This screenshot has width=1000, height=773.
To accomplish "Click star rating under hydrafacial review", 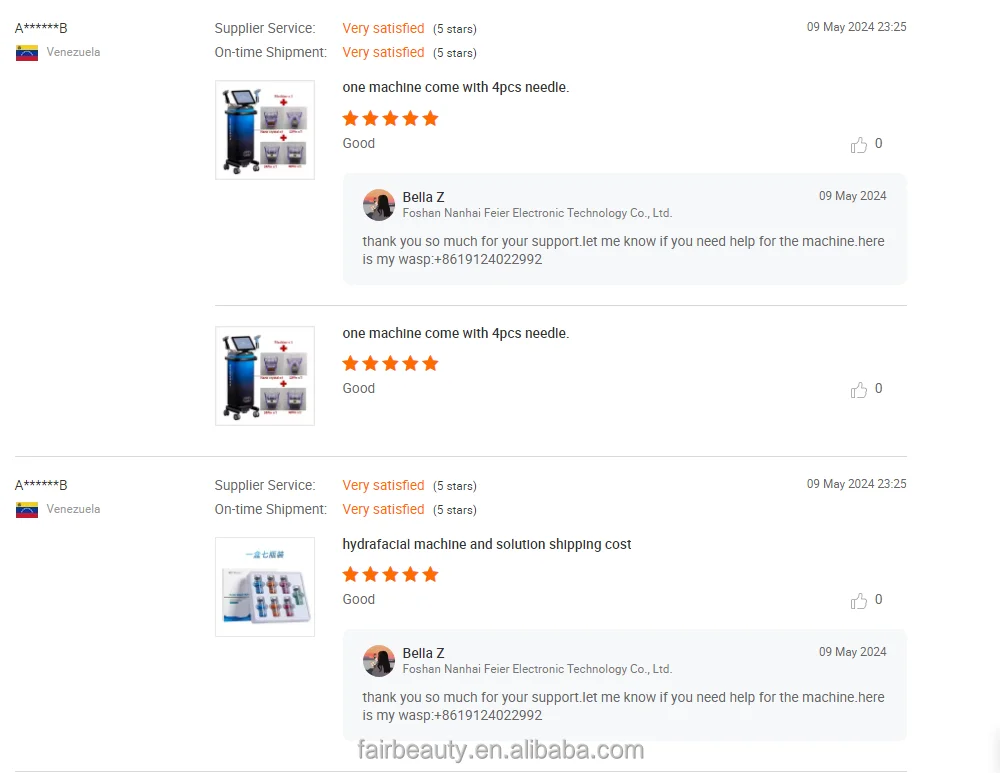I will coord(390,575).
